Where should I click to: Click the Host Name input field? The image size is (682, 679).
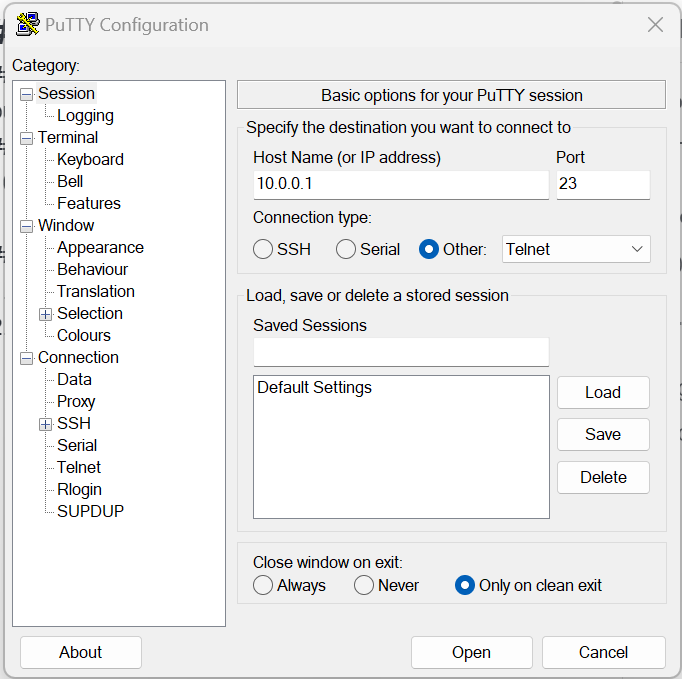tap(400, 185)
